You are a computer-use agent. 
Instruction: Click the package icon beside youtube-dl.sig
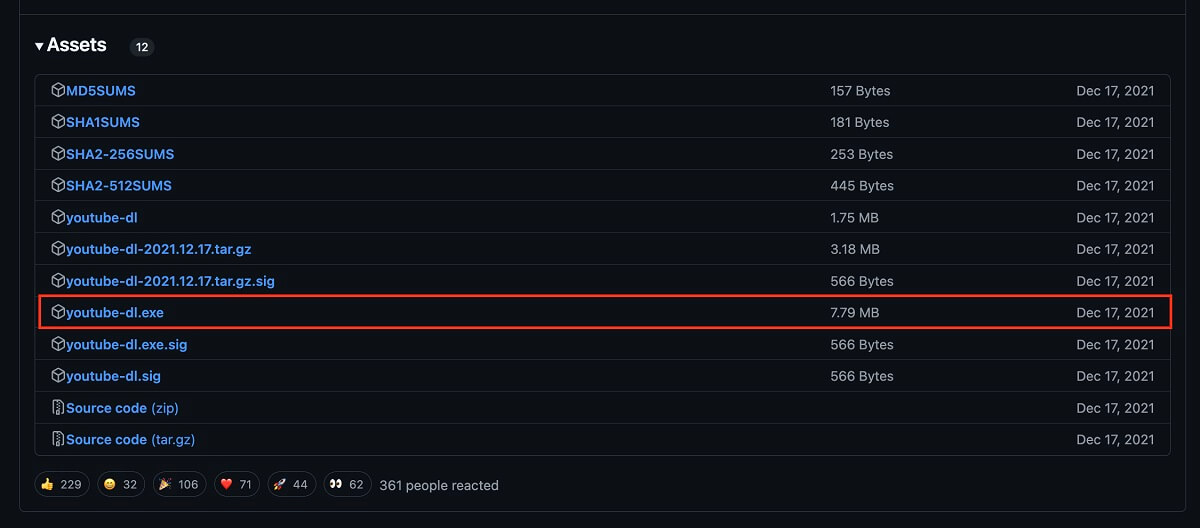pyautogui.click(x=58, y=376)
